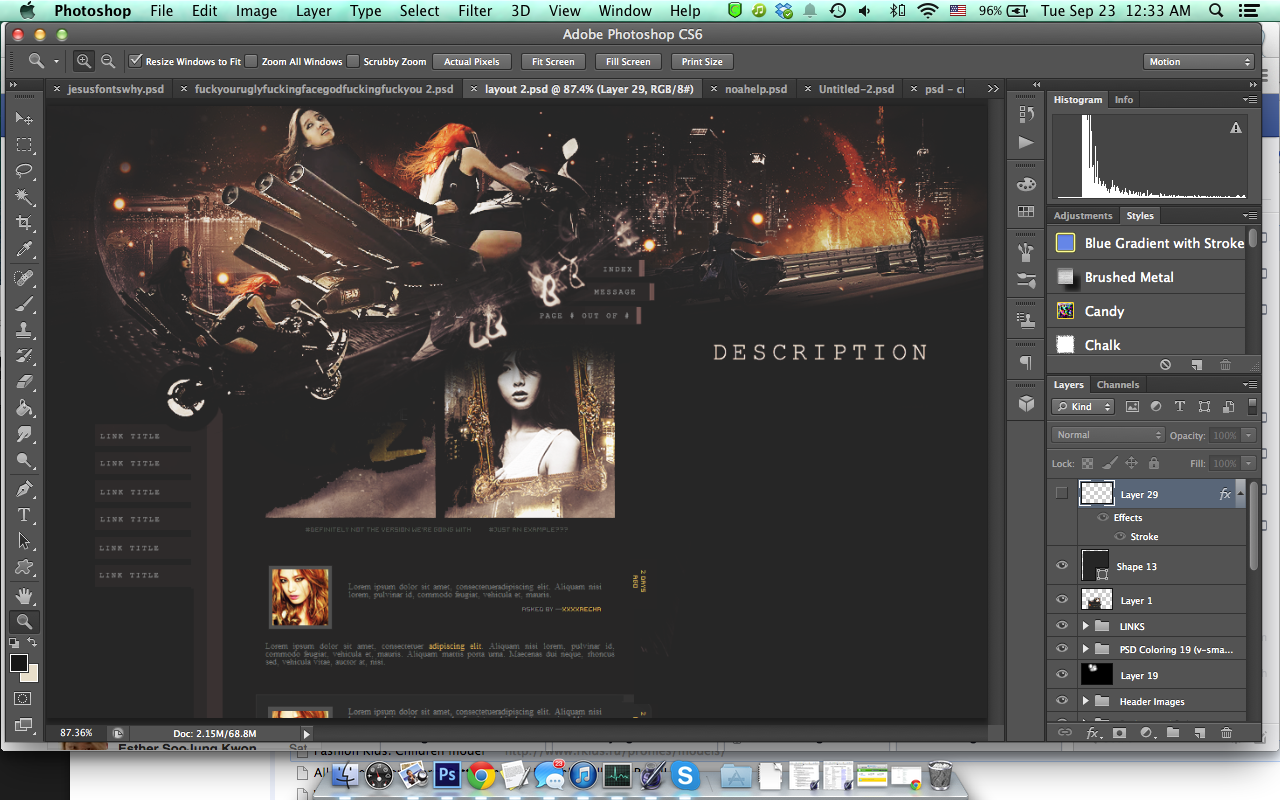Click the foreground color swatch
The image size is (1280, 800).
pos(19,663)
